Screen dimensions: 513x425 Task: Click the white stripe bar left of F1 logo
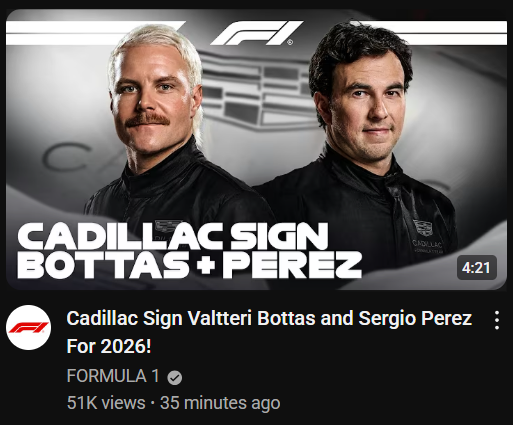coord(95,33)
